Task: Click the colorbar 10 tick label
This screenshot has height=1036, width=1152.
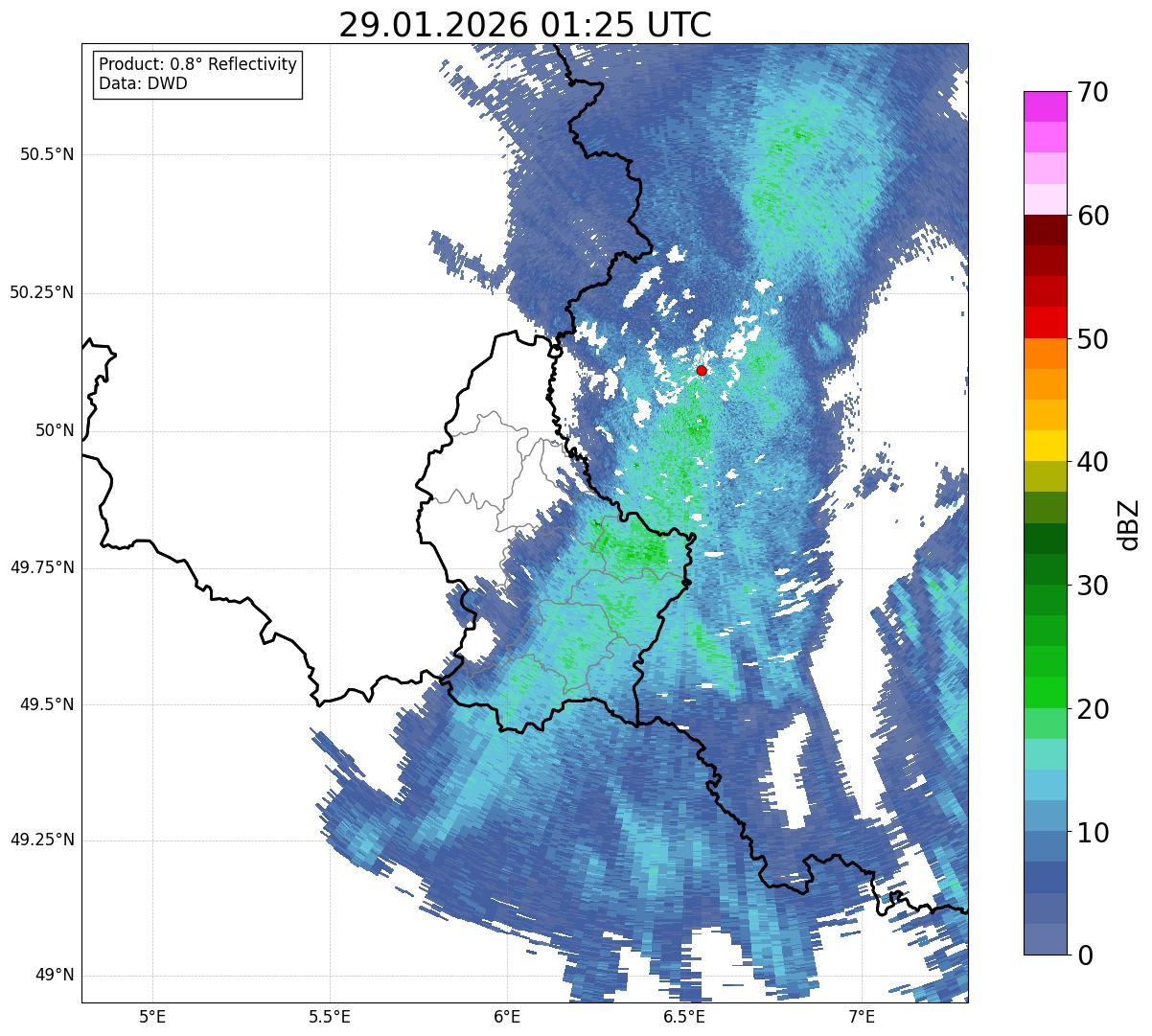Action: 1093,832
